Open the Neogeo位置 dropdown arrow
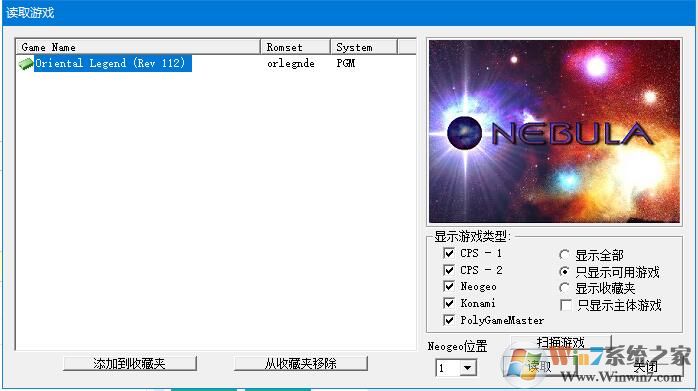Image resolution: width=698 pixels, height=391 pixels. (467, 368)
